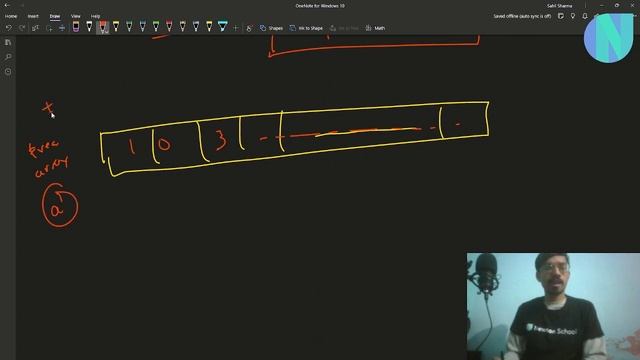Select the dark green pen
This screenshot has height=360, width=640.
pyautogui.click(x=129, y=27)
